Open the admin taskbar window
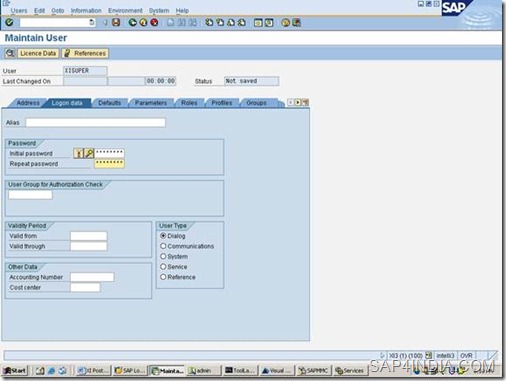The height and width of the screenshot is (381, 506). point(203,370)
